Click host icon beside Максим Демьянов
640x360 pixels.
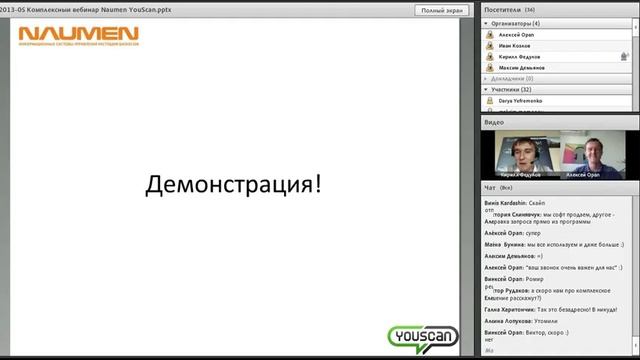point(490,68)
